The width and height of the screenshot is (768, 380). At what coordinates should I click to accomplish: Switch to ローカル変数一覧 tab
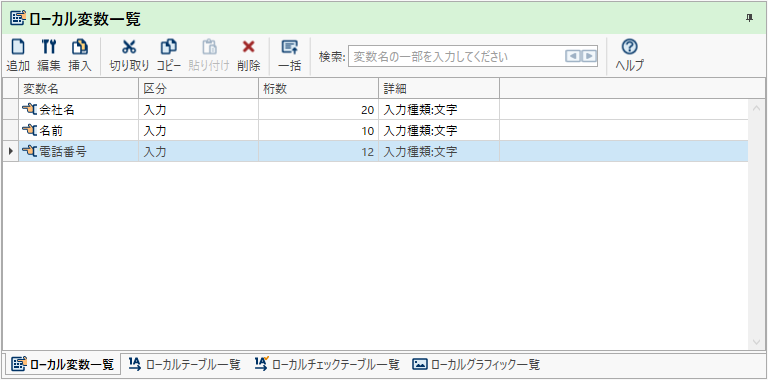(62, 364)
